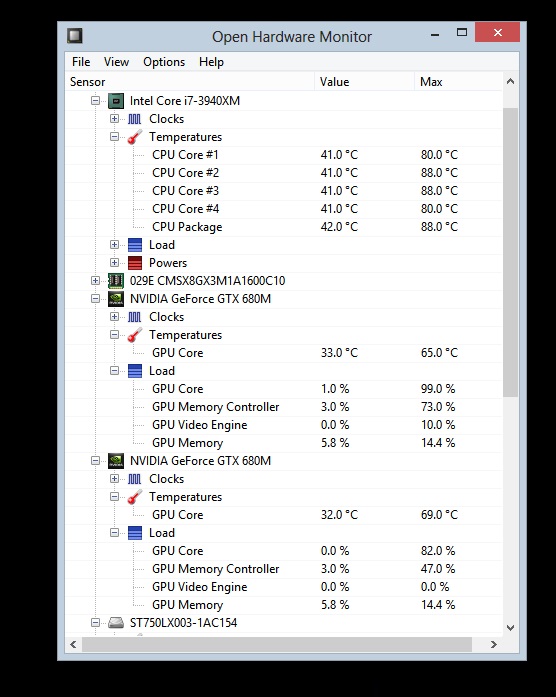556x697 pixels.
Task: Click the Intel Core i7-3940XM processor icon
Action: click(116, 101)
